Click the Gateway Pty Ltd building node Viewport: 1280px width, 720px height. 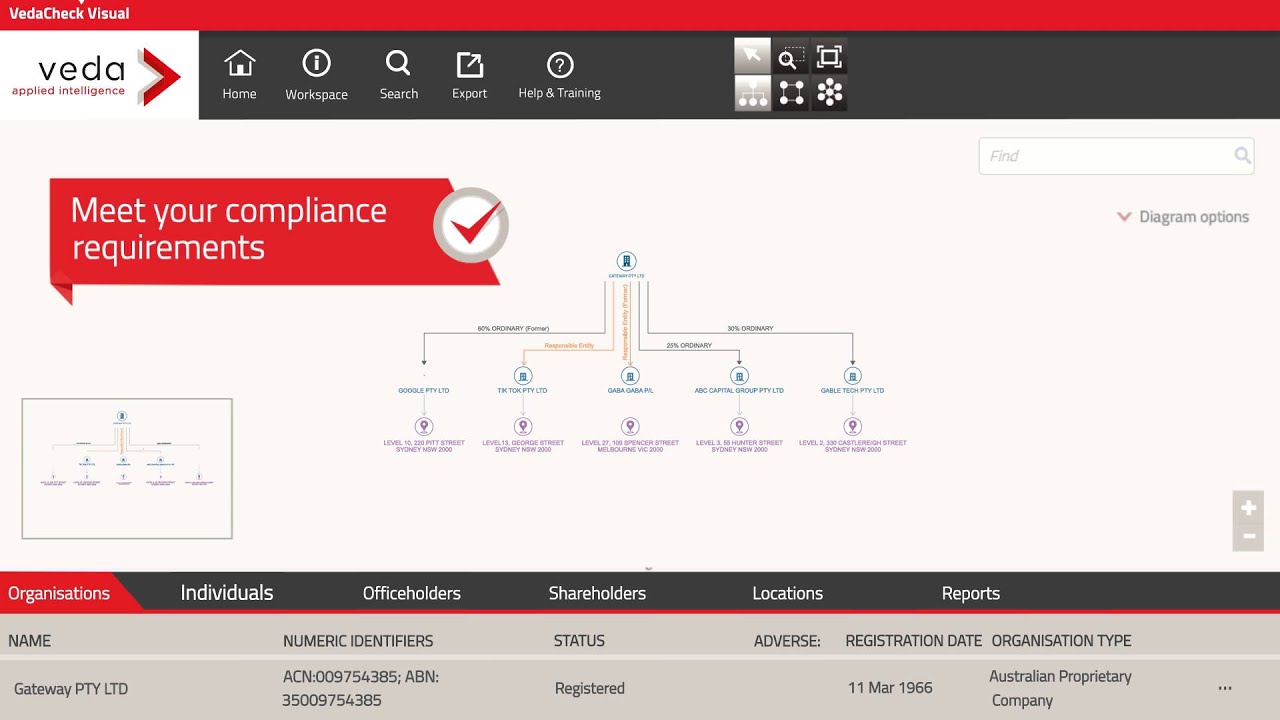(626, 261)
